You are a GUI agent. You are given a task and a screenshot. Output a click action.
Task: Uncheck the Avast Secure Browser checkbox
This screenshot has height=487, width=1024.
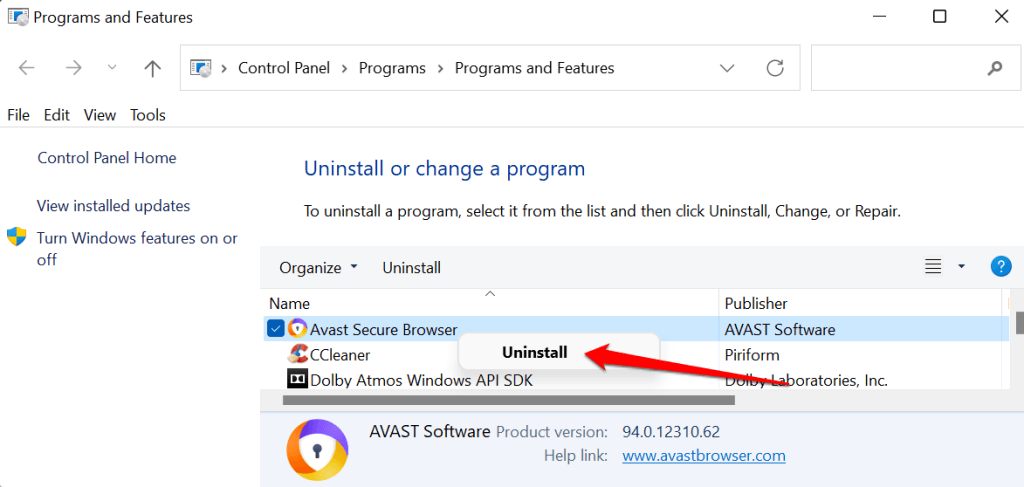click(x=276, y=329)
